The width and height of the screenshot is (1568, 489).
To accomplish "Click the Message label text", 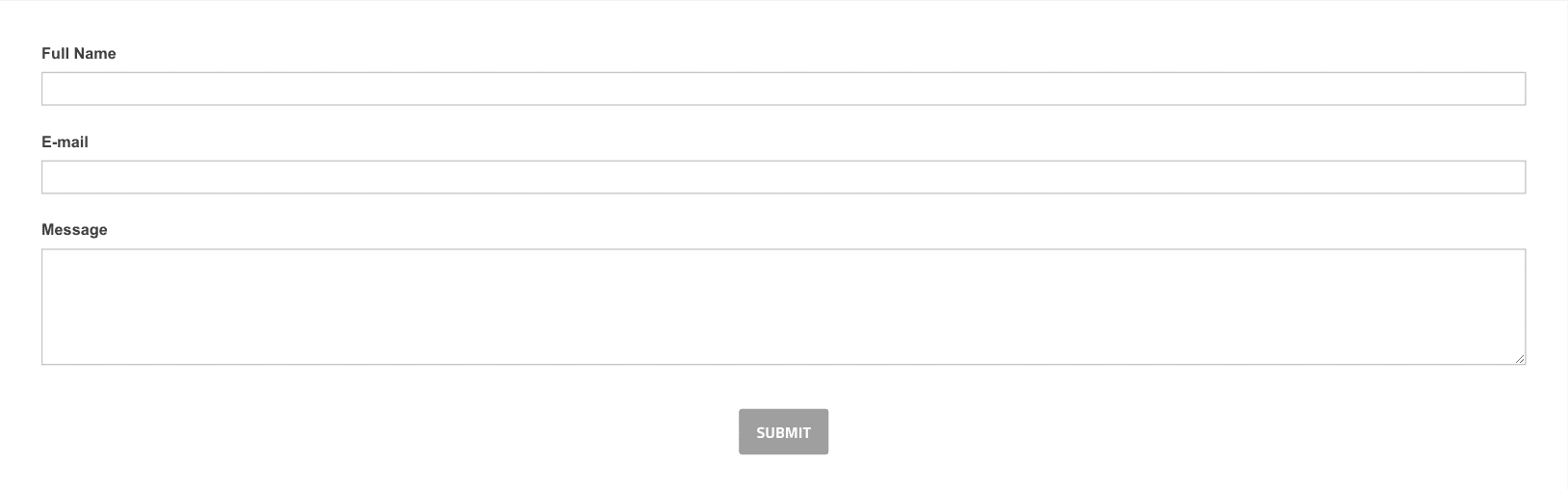I will [74, 230].
